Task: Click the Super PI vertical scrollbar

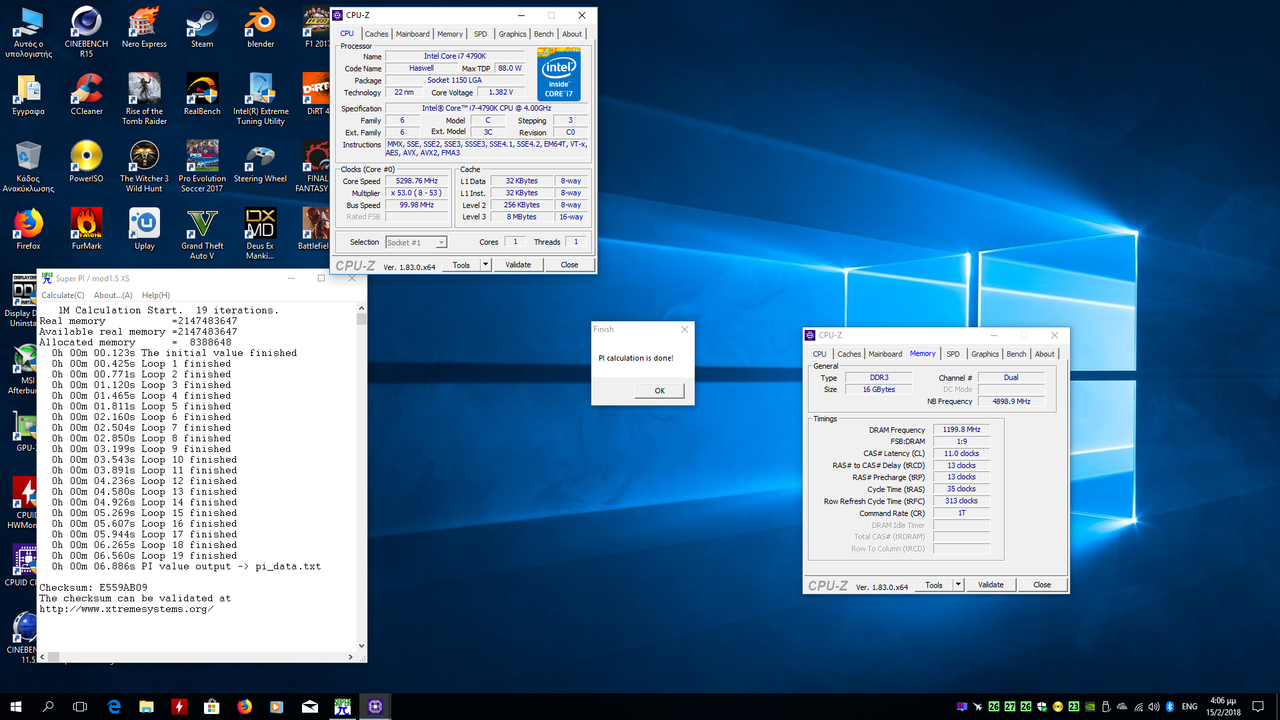Action: [362, 478]
